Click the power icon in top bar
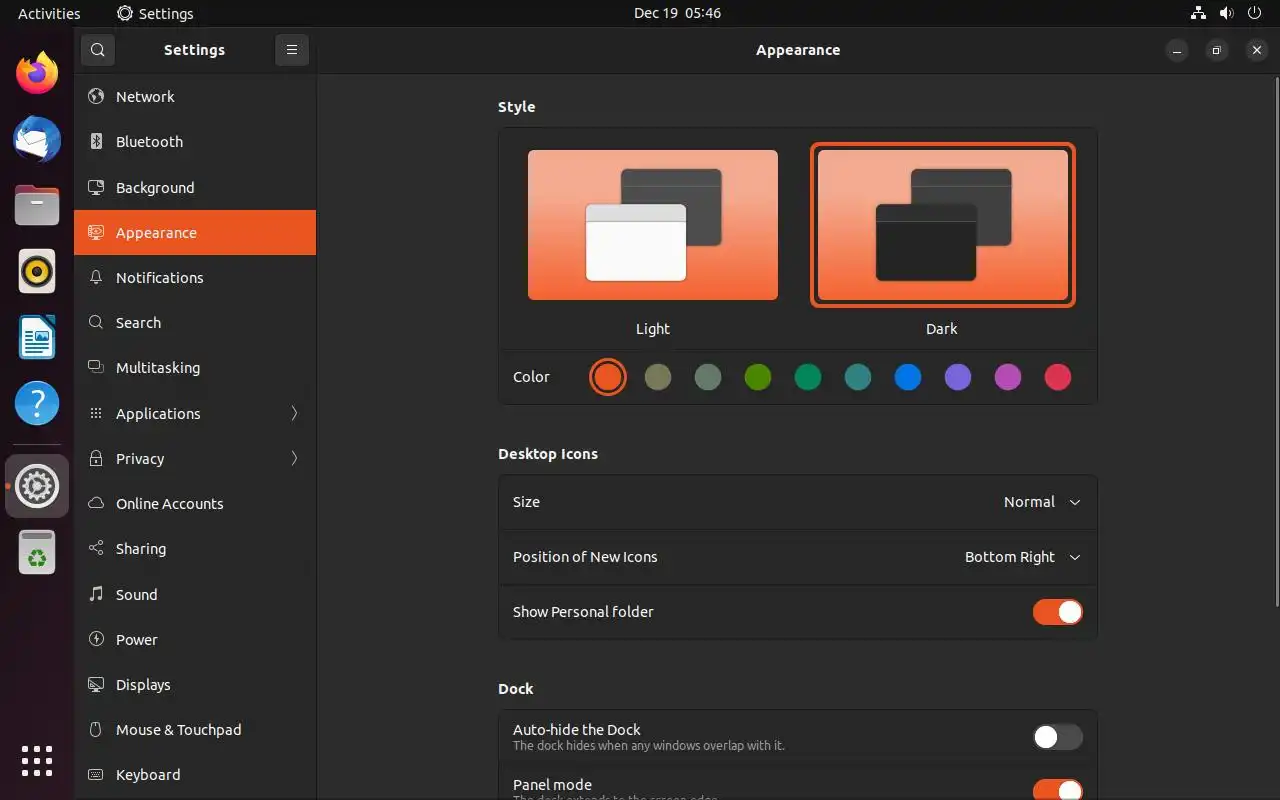 1254,13
